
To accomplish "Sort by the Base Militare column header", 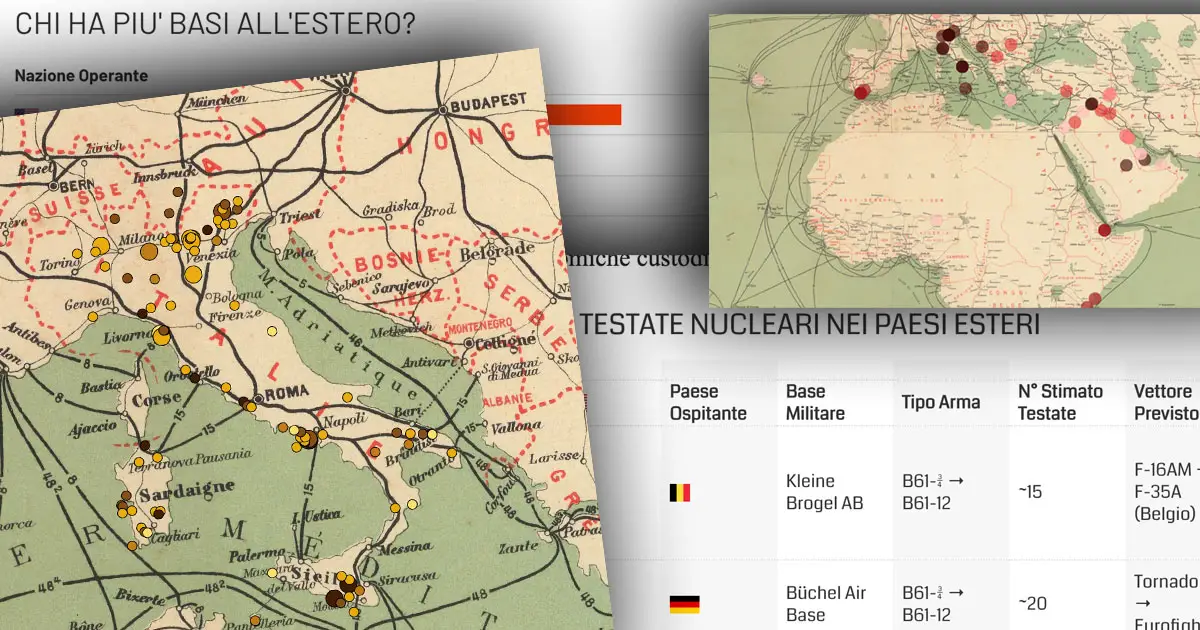I will 815,402.
